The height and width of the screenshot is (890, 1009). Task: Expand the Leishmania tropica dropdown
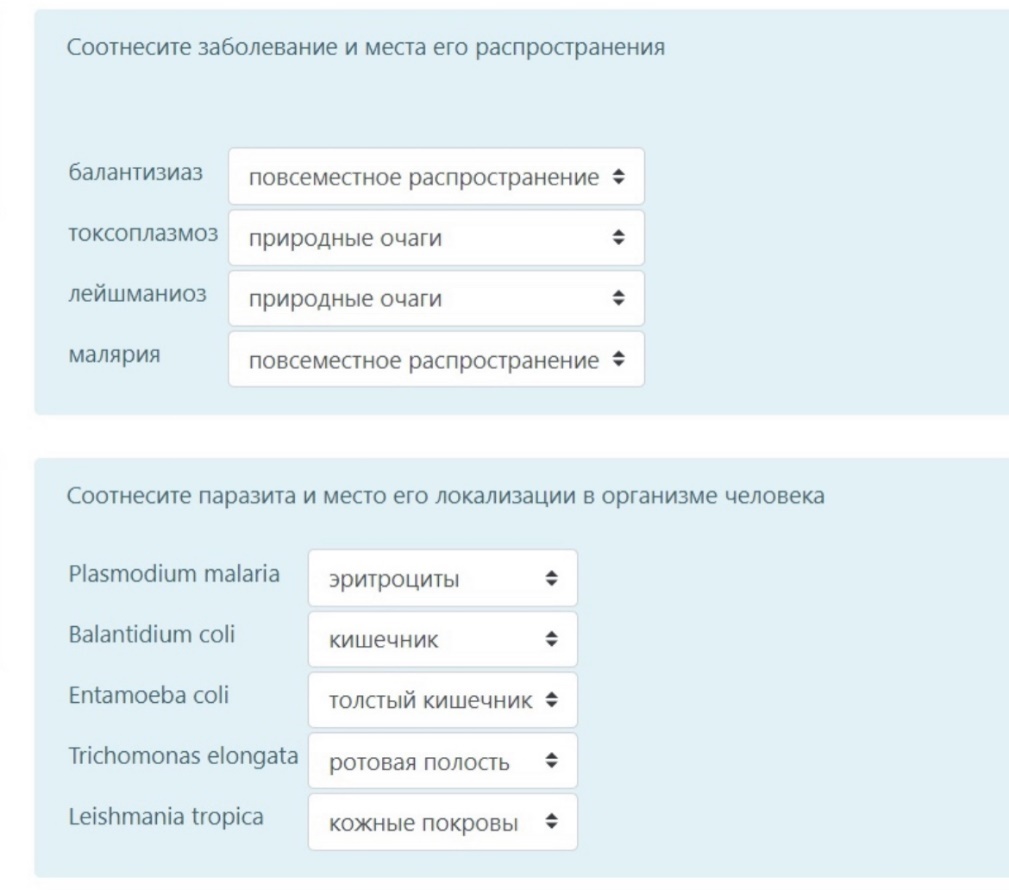443,822
